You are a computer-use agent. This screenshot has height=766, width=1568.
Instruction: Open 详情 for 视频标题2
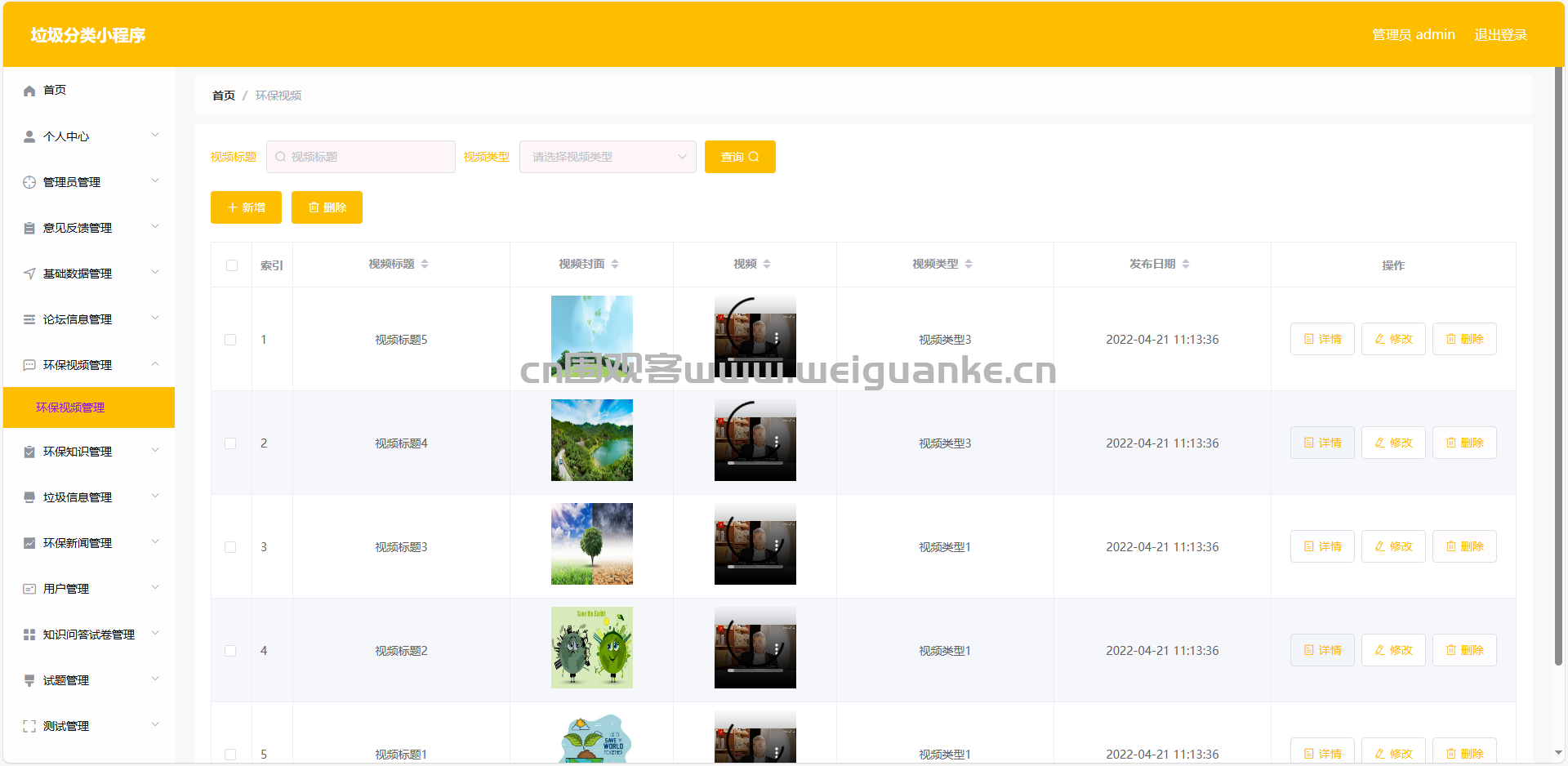1322,650
